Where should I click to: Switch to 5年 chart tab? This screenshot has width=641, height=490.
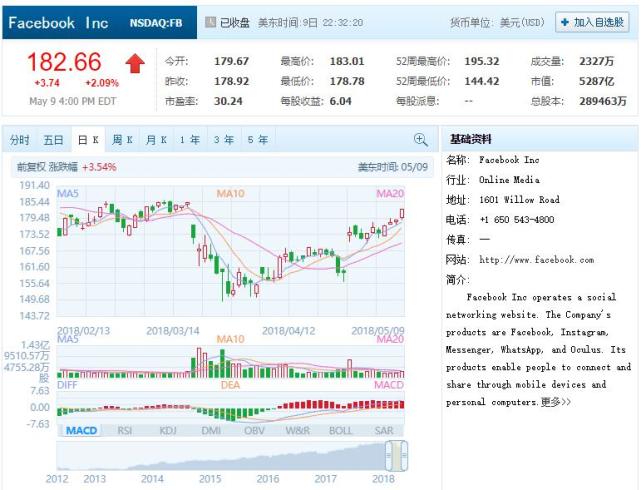point(258,140)
